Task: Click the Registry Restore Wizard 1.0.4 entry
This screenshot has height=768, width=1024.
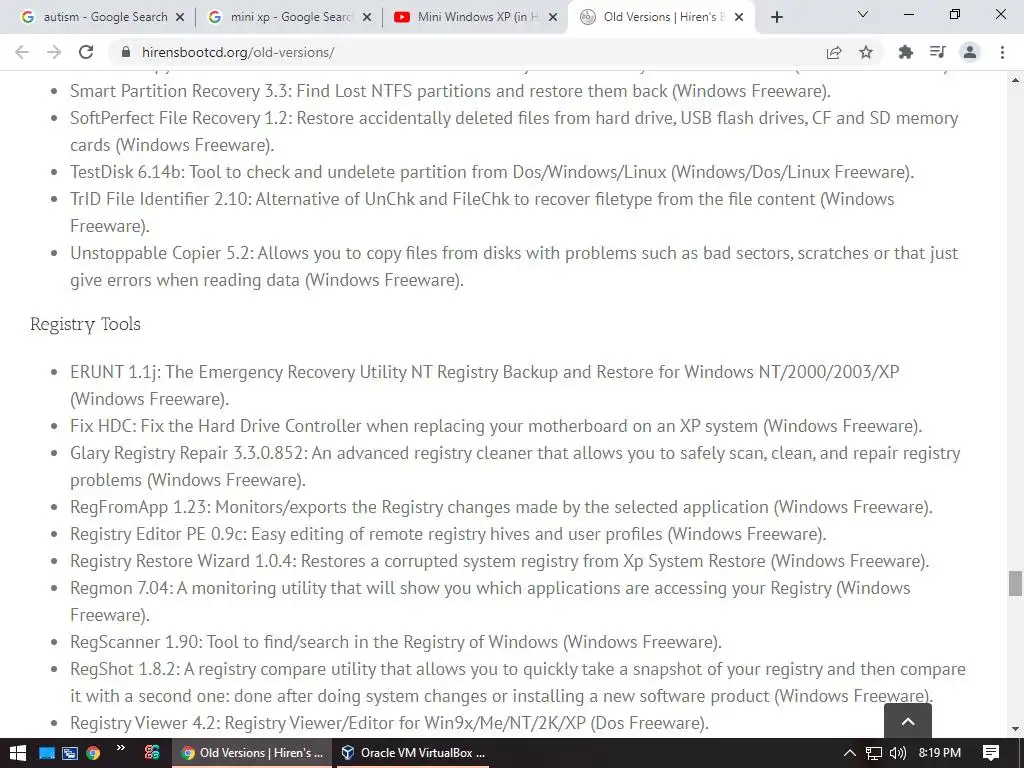Action: [500, 561]
